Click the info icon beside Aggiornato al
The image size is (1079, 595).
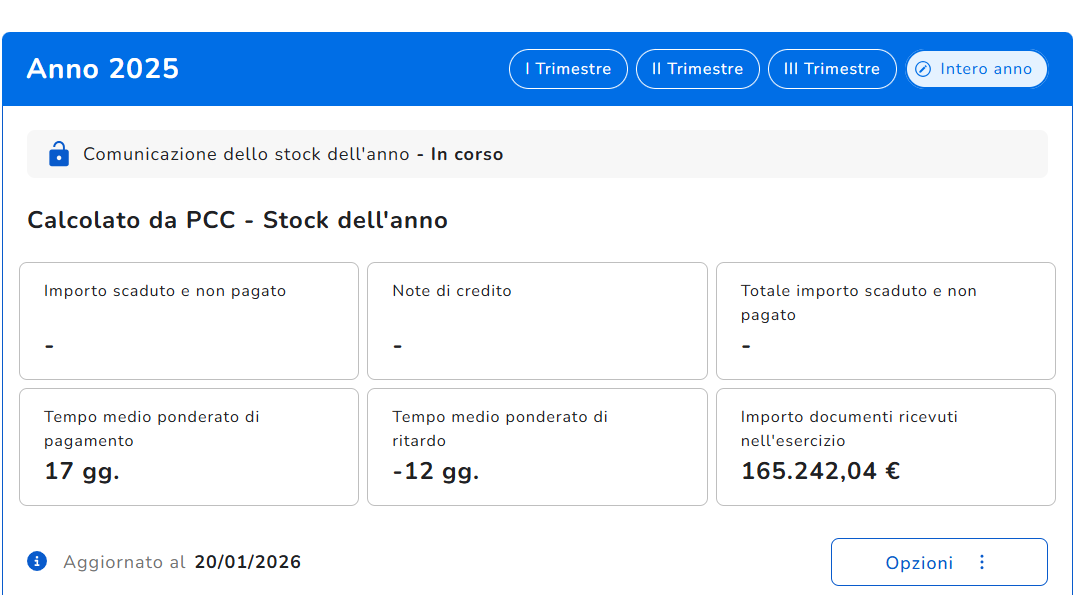37,561
